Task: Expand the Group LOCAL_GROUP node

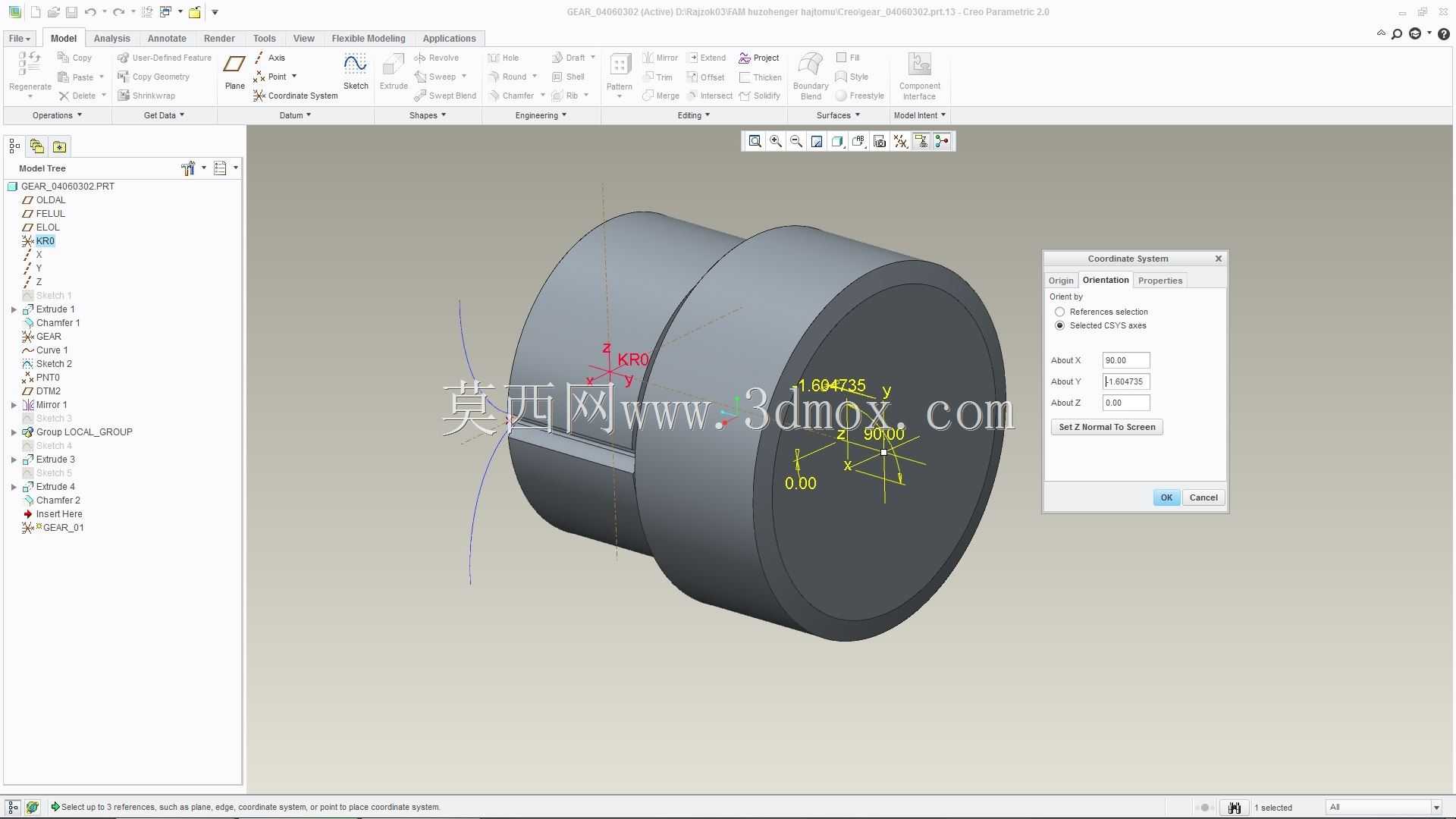Action: 14,432
